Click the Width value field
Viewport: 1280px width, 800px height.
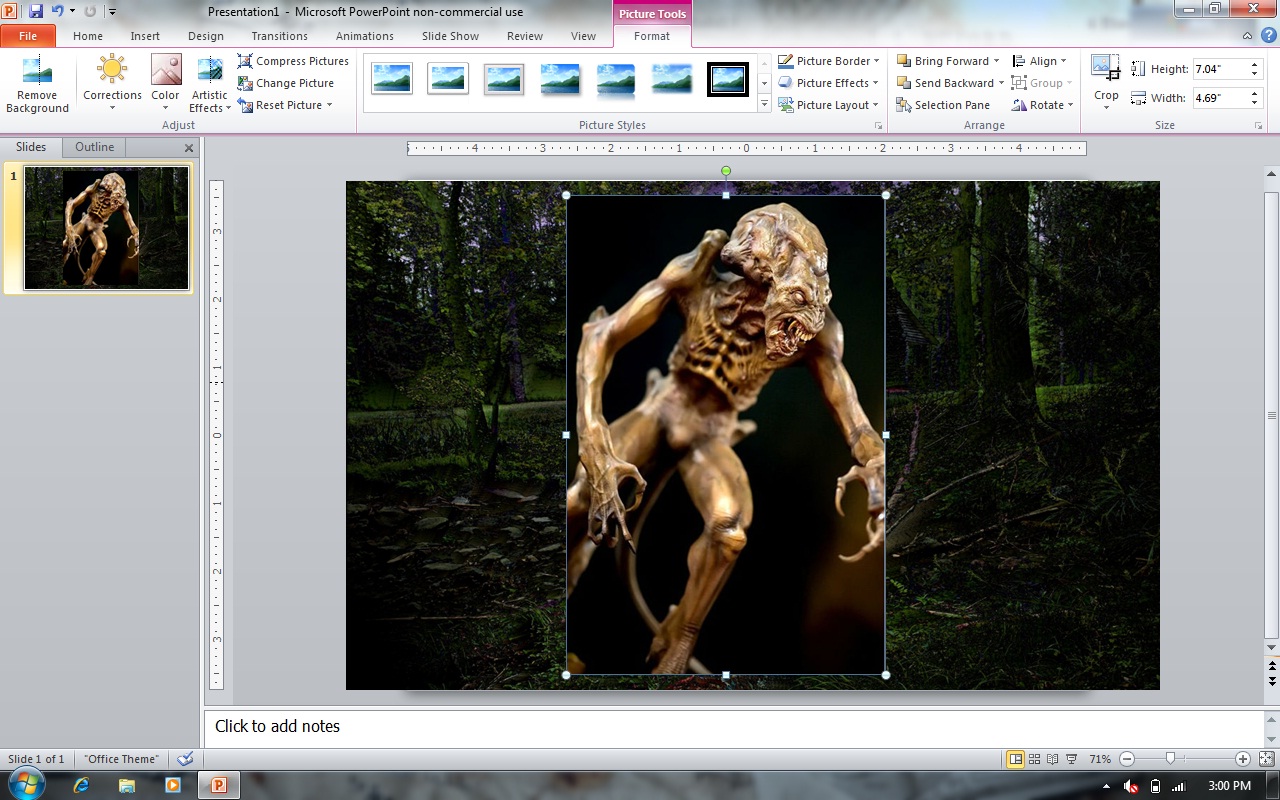(1219, 98)
